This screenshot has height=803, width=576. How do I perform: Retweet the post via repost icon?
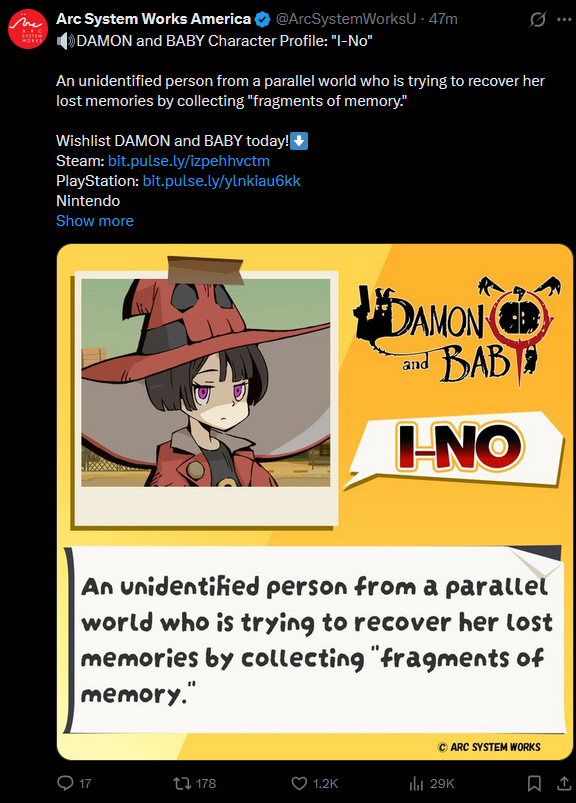(x=180, y=783)
